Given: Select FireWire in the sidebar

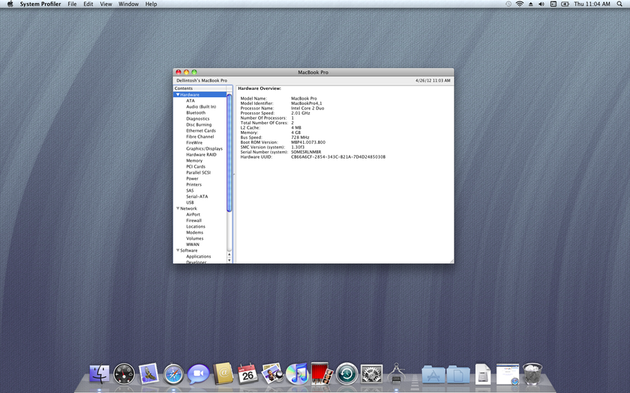Looking at the screenshot, I should coord(194,143).
